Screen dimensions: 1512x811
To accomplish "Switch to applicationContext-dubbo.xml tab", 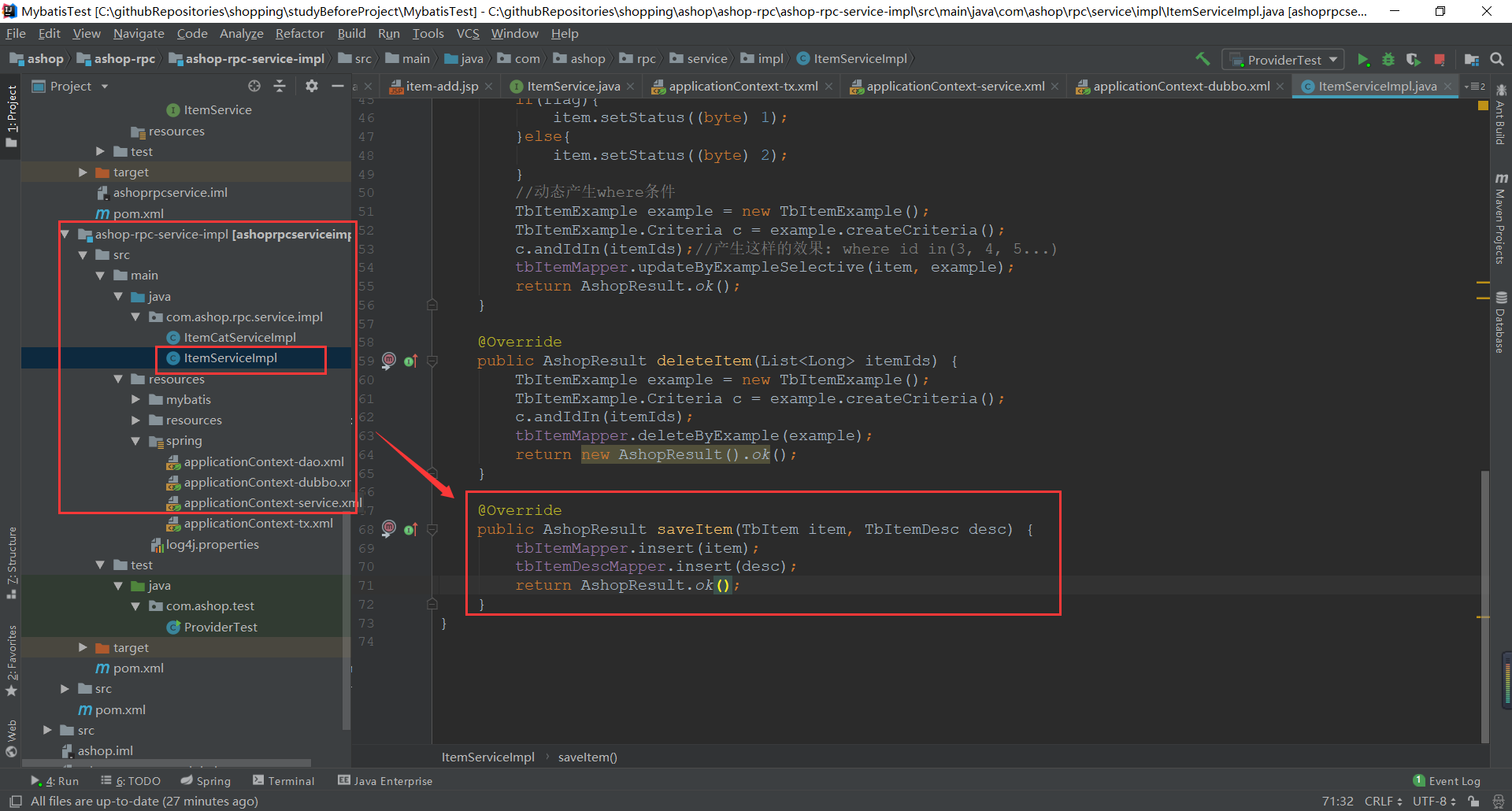I will [1181, 86].
